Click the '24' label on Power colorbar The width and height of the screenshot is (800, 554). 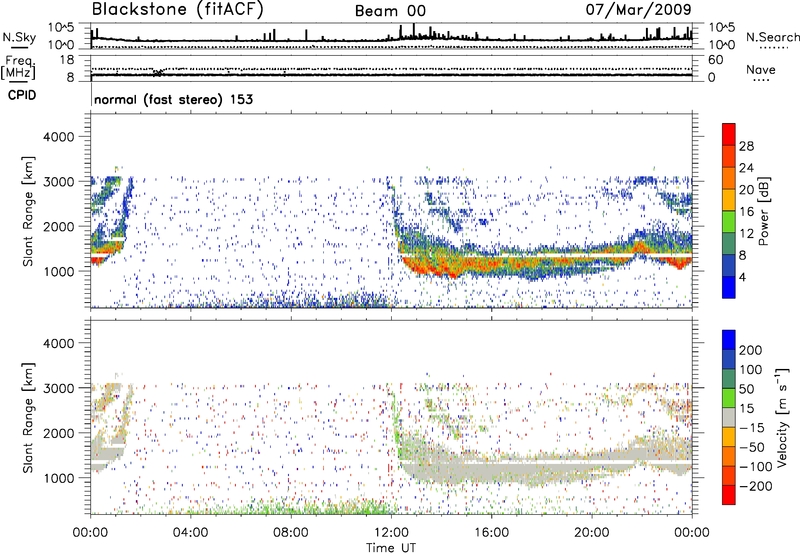coord(746,168)
